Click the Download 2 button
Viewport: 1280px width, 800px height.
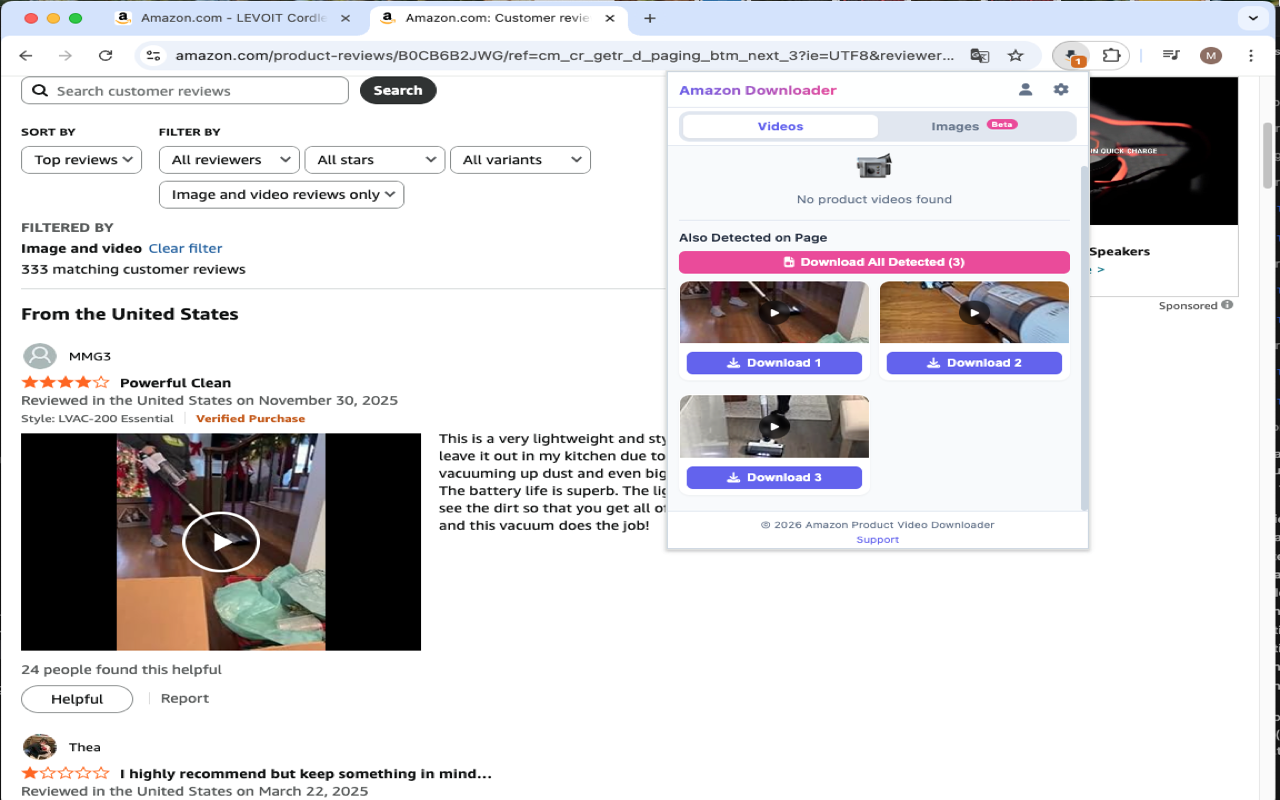pos(974,363)
